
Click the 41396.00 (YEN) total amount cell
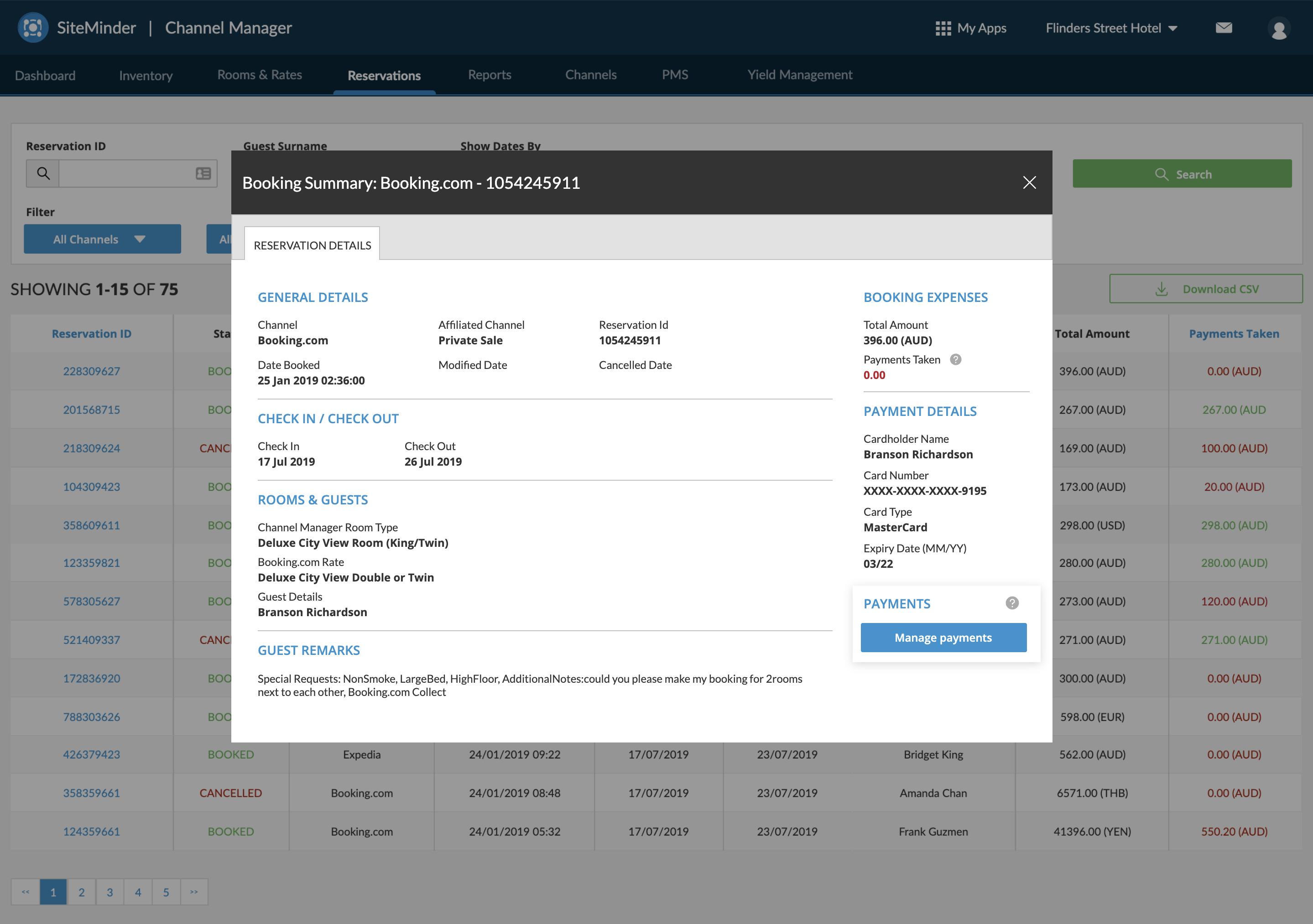(x=1092, y=832)
